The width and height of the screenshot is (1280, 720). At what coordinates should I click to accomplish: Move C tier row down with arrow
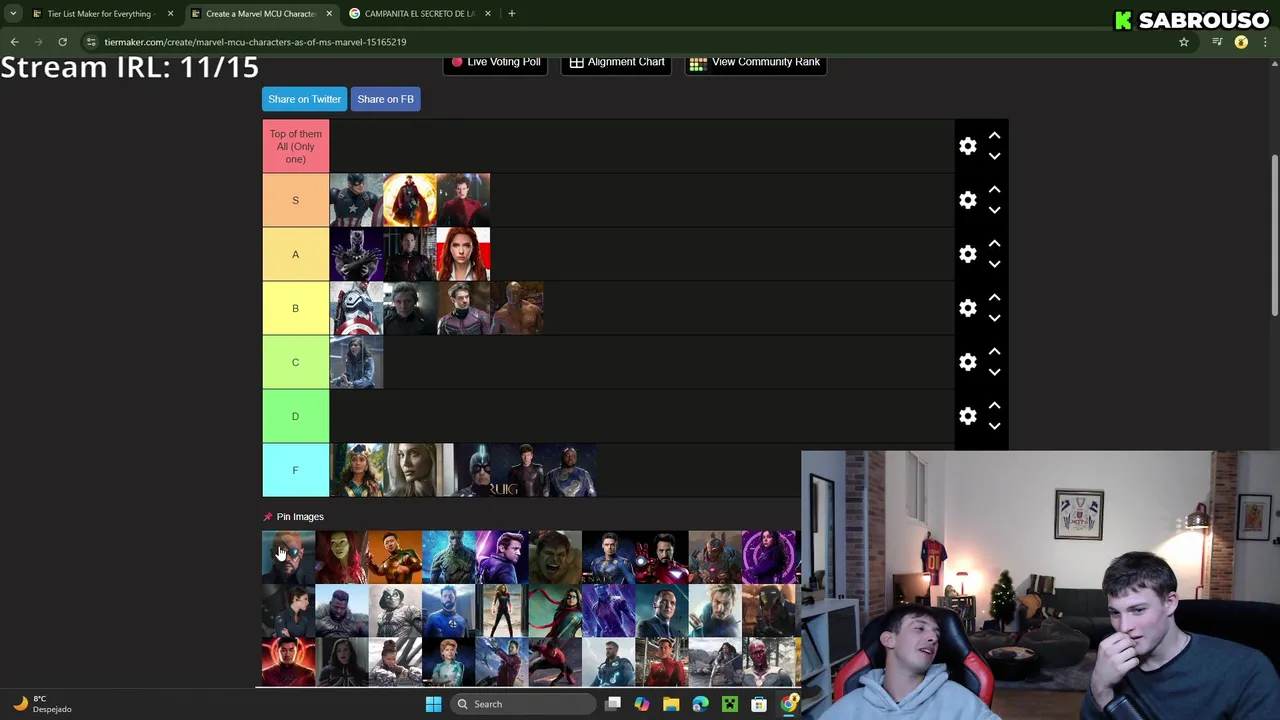994,372
